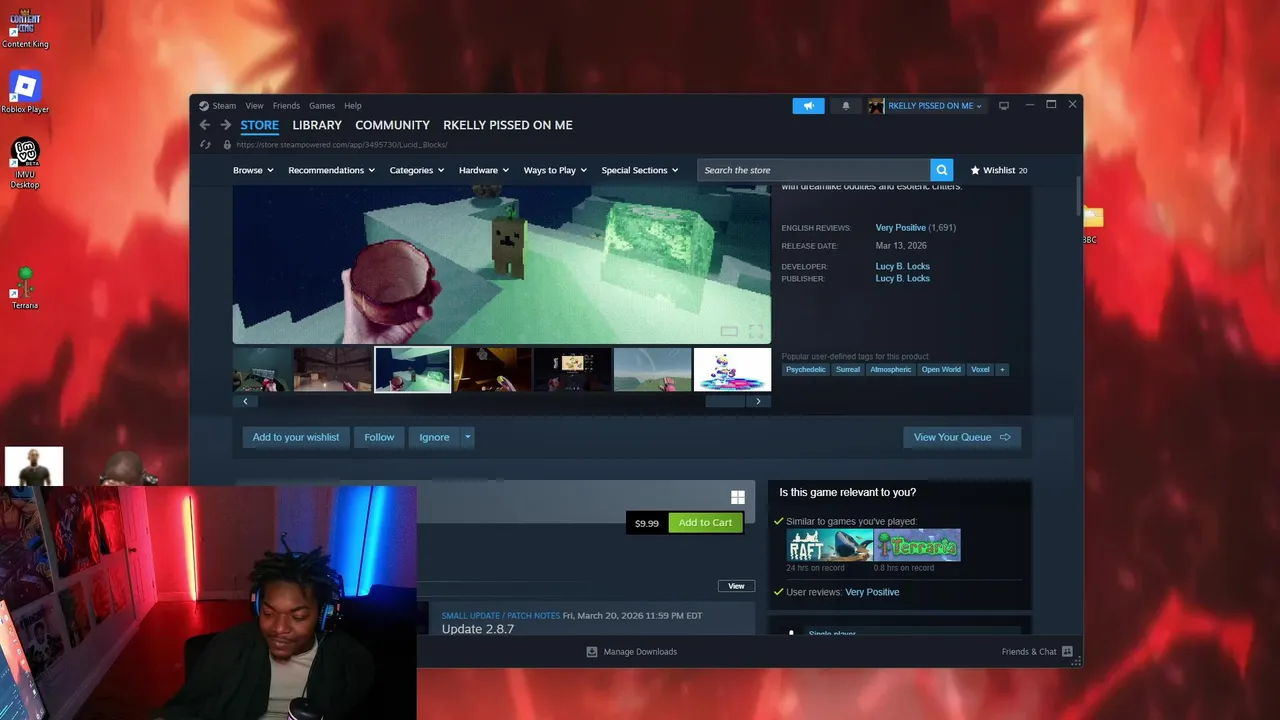Open publisher Lucy B. Locks link
1280x720 pixels.
903,279
